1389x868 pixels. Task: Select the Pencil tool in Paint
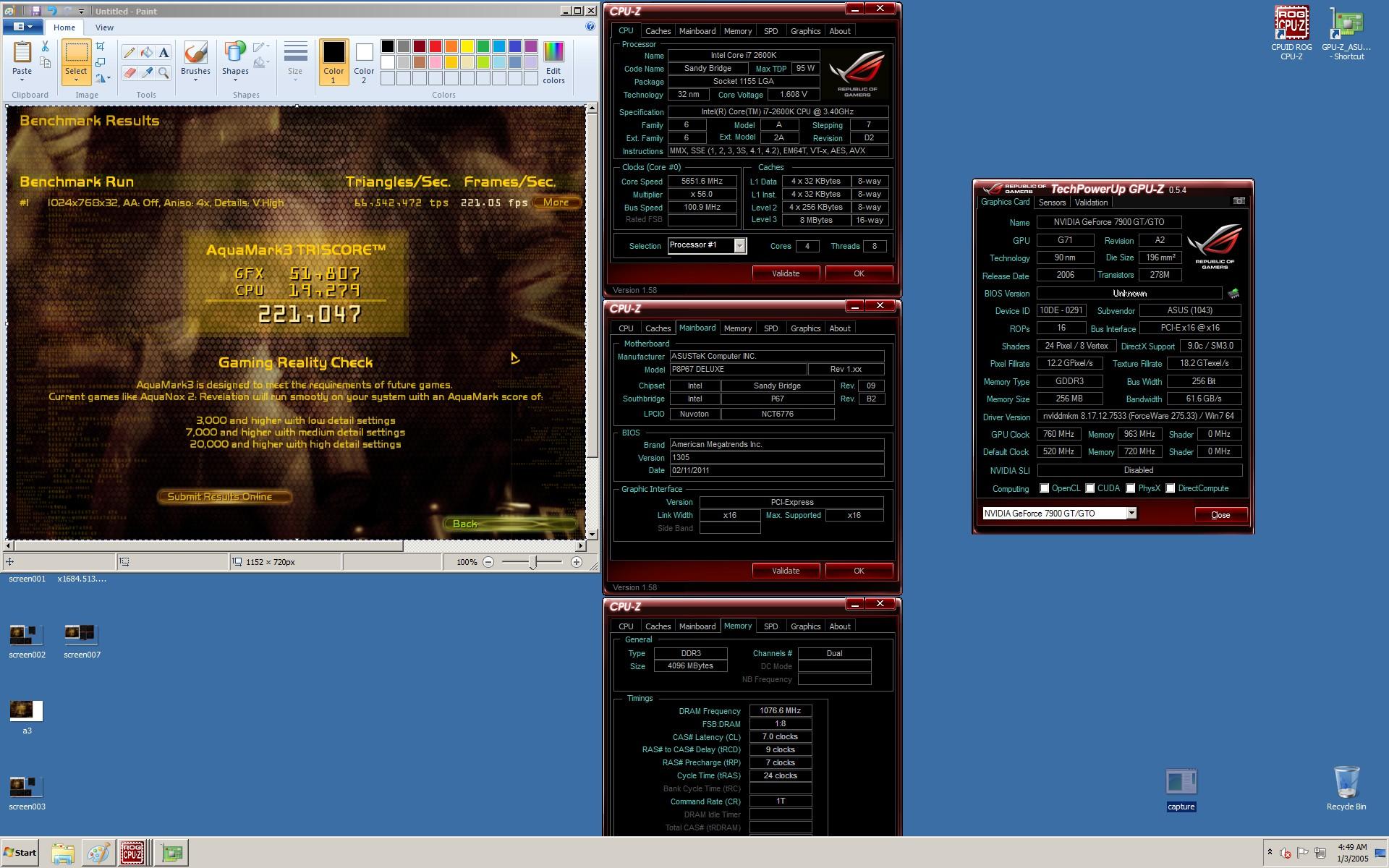tap(129, 53)
